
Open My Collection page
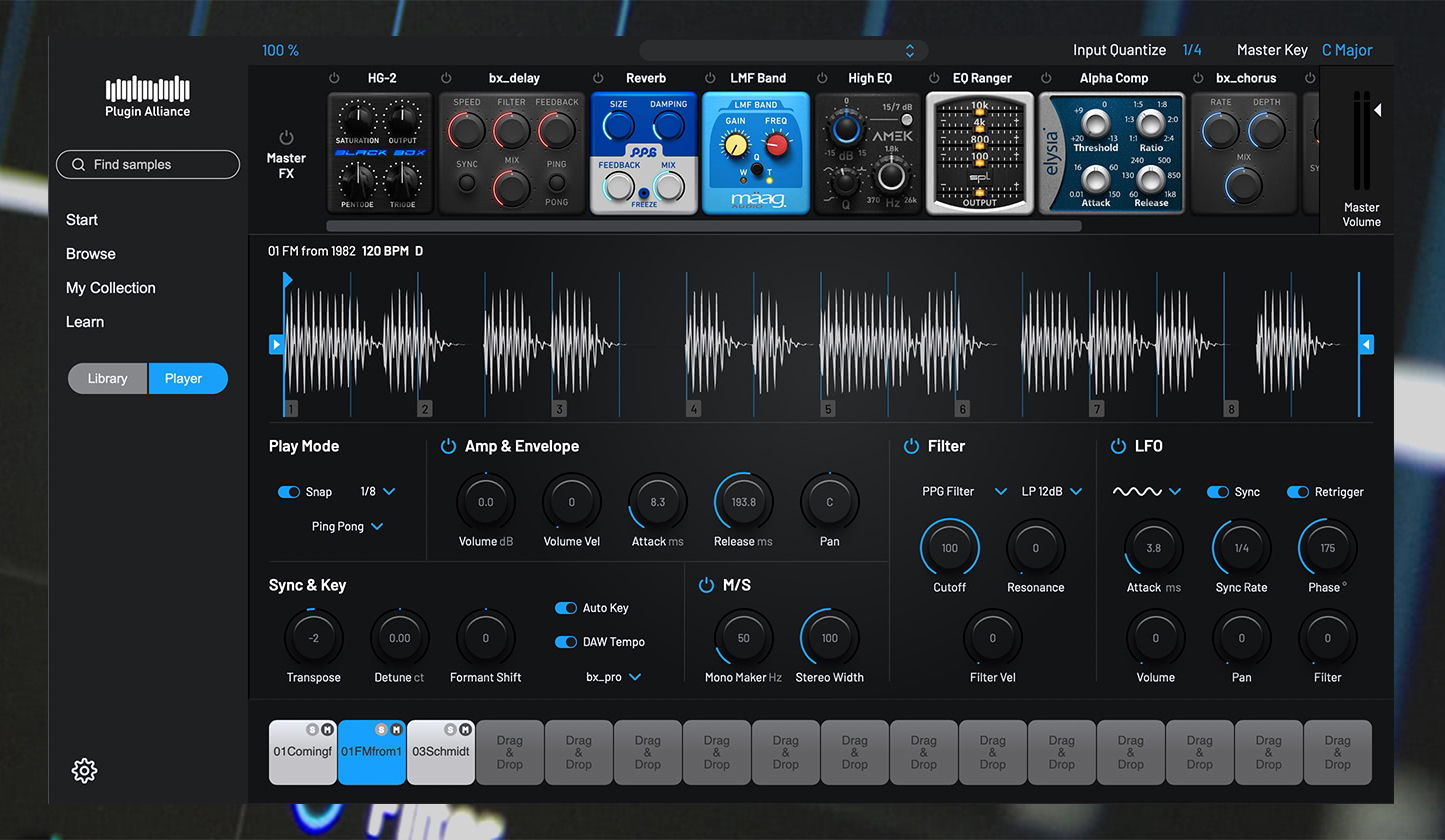(111, 288)
